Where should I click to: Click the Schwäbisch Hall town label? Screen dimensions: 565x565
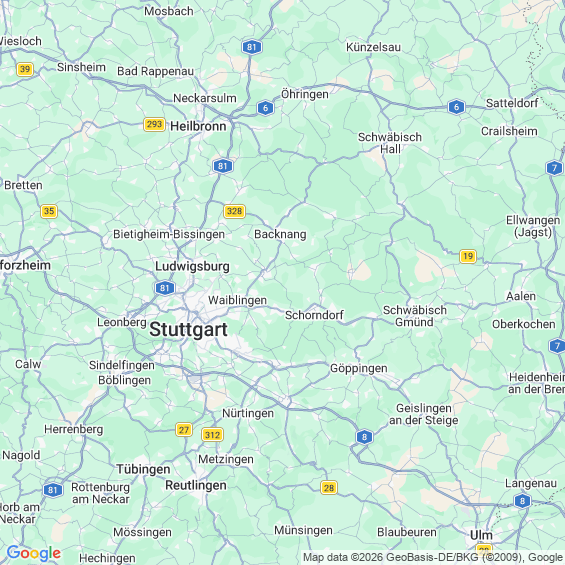(x=390, y=143)
